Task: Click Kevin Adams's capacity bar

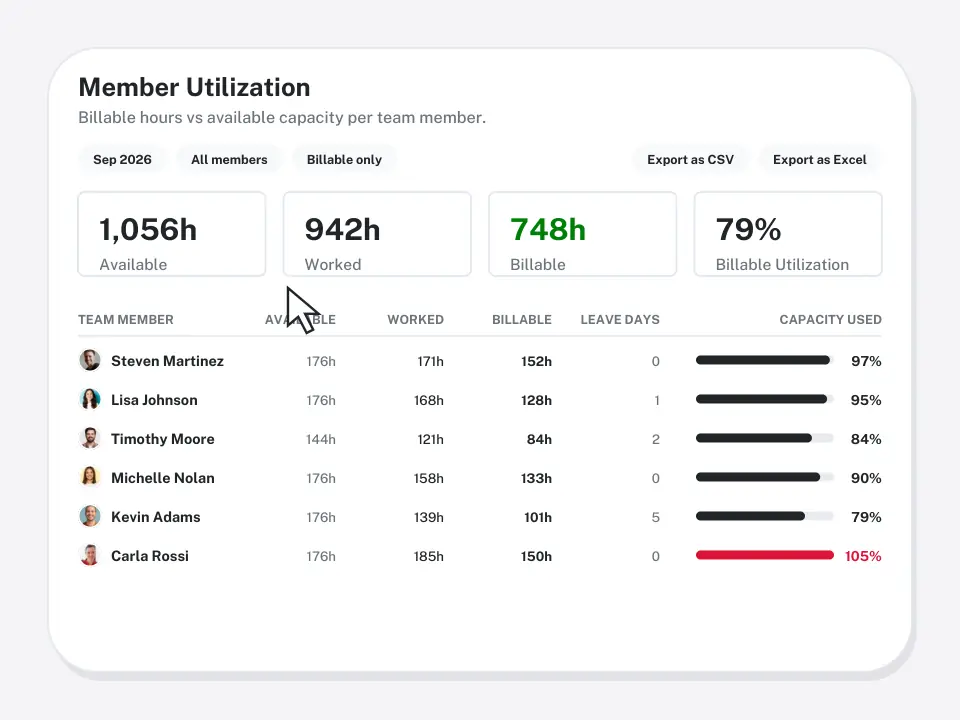Action: [x=765, y=516]
